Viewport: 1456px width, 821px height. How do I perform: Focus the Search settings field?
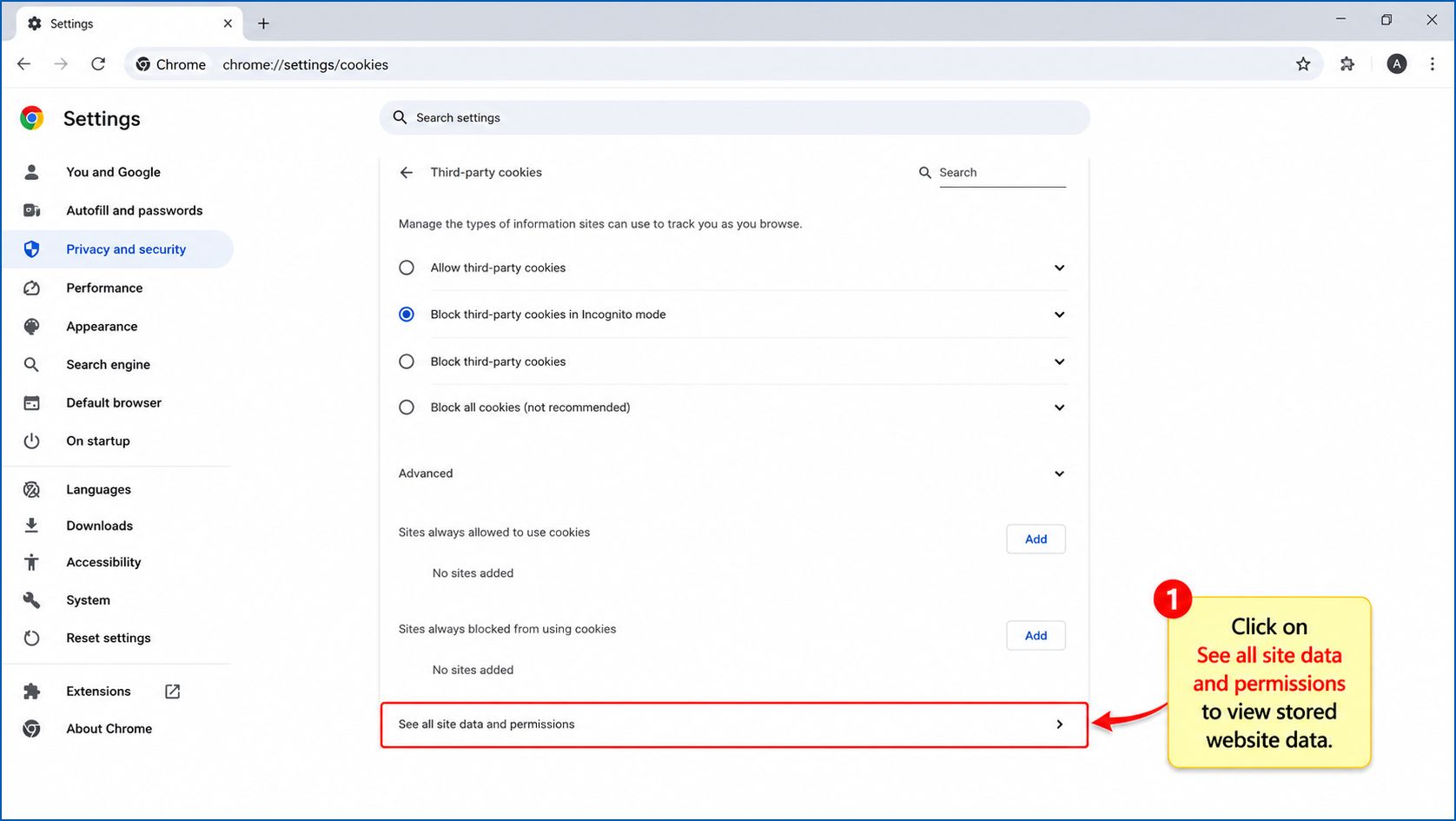click(734, 117)
